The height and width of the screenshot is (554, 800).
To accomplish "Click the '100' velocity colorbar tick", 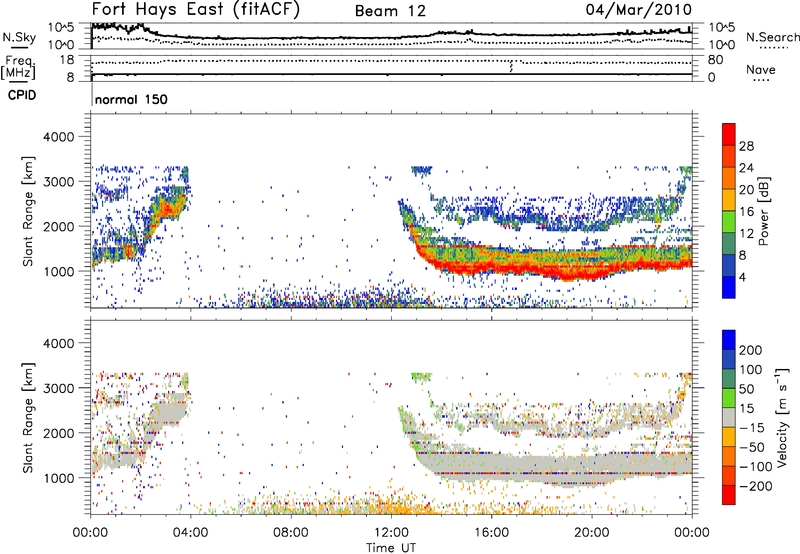I will 751,370.
